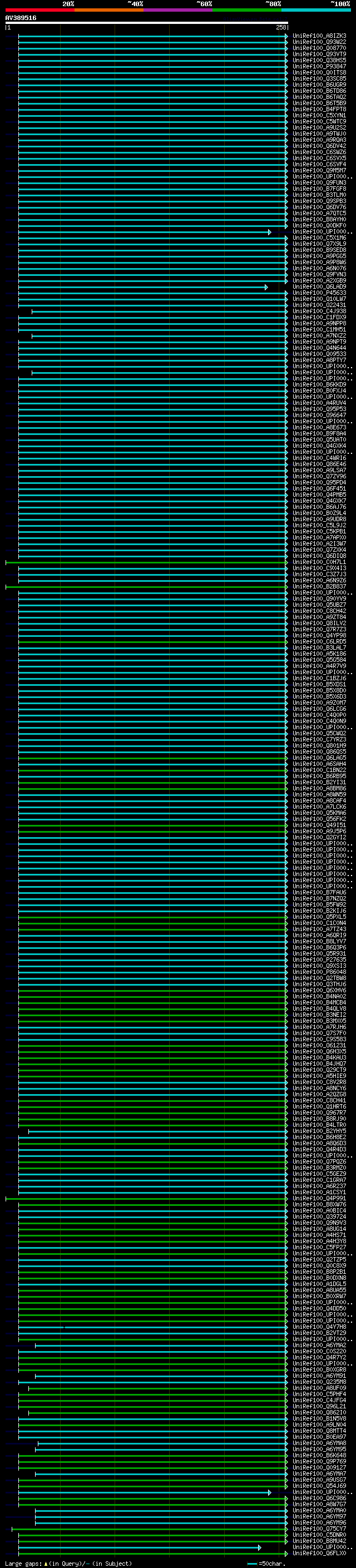Click the arrowhead ending the UniRef100_Q6LAD9 bar

pyautogui.click(x=266, y=288)
